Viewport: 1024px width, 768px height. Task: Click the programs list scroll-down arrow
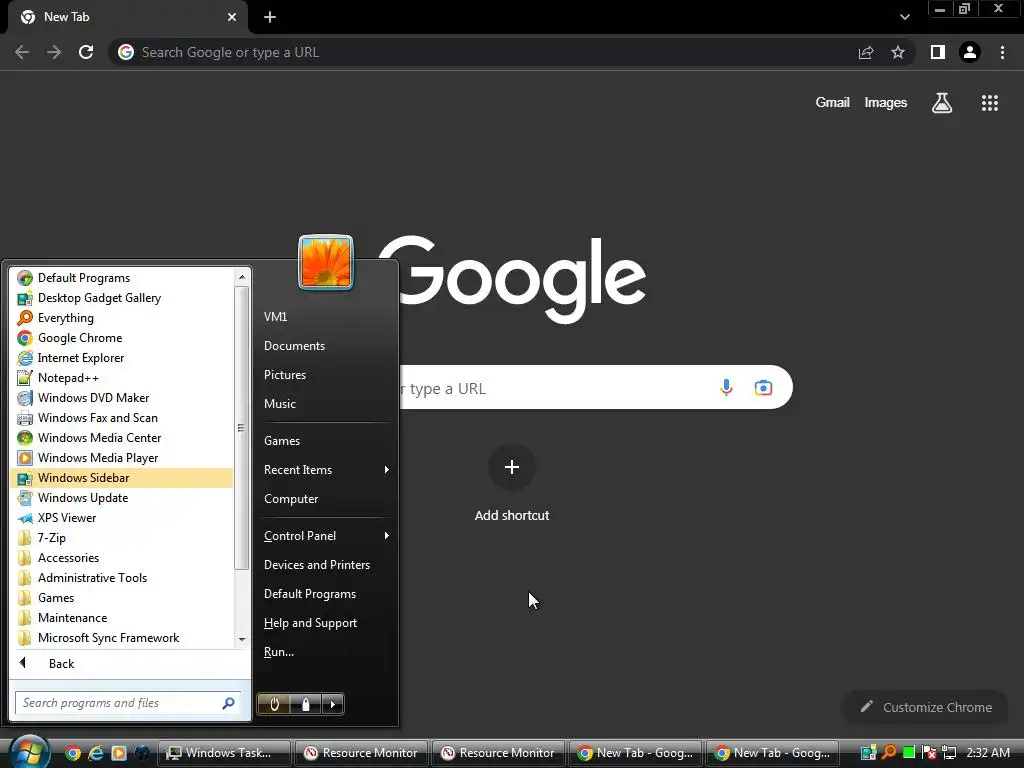click(242, 639)
